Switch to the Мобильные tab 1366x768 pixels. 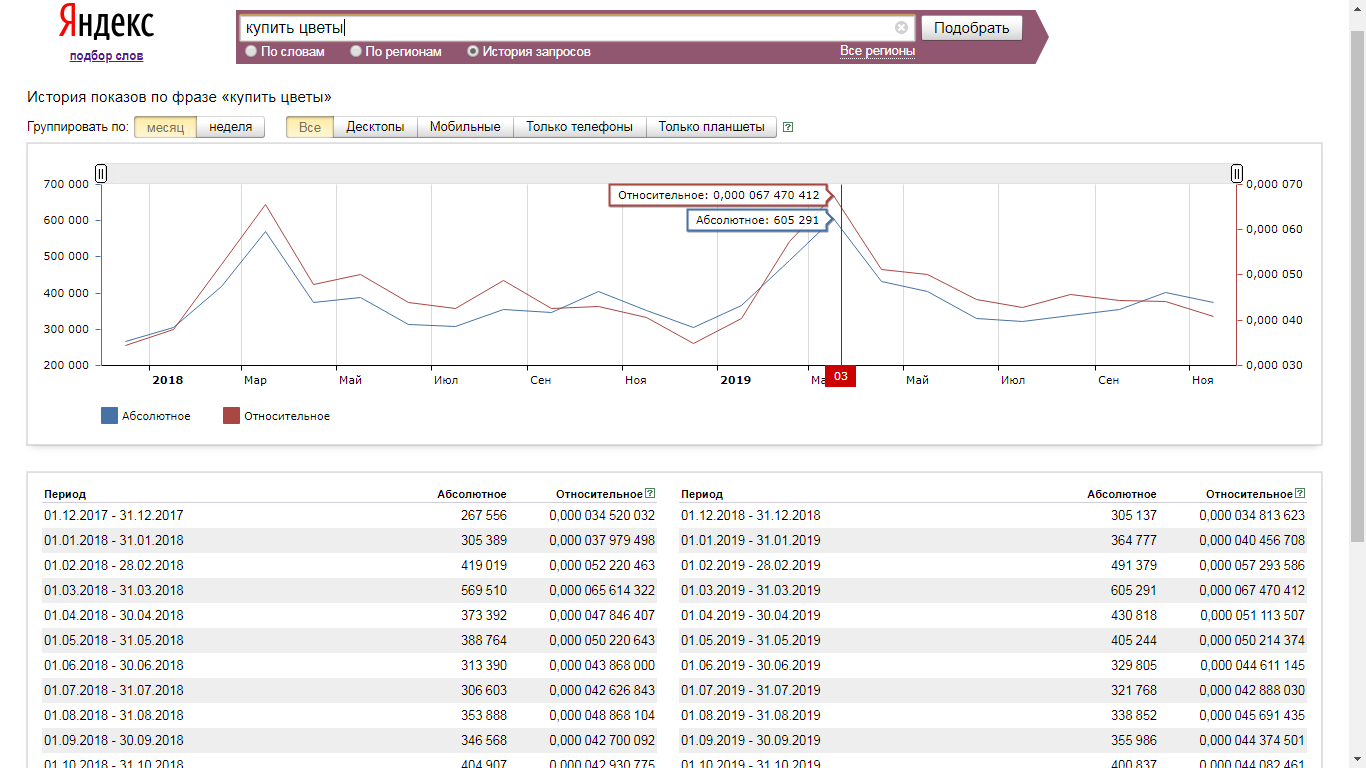pyautogui.click(x=465, y=127)
